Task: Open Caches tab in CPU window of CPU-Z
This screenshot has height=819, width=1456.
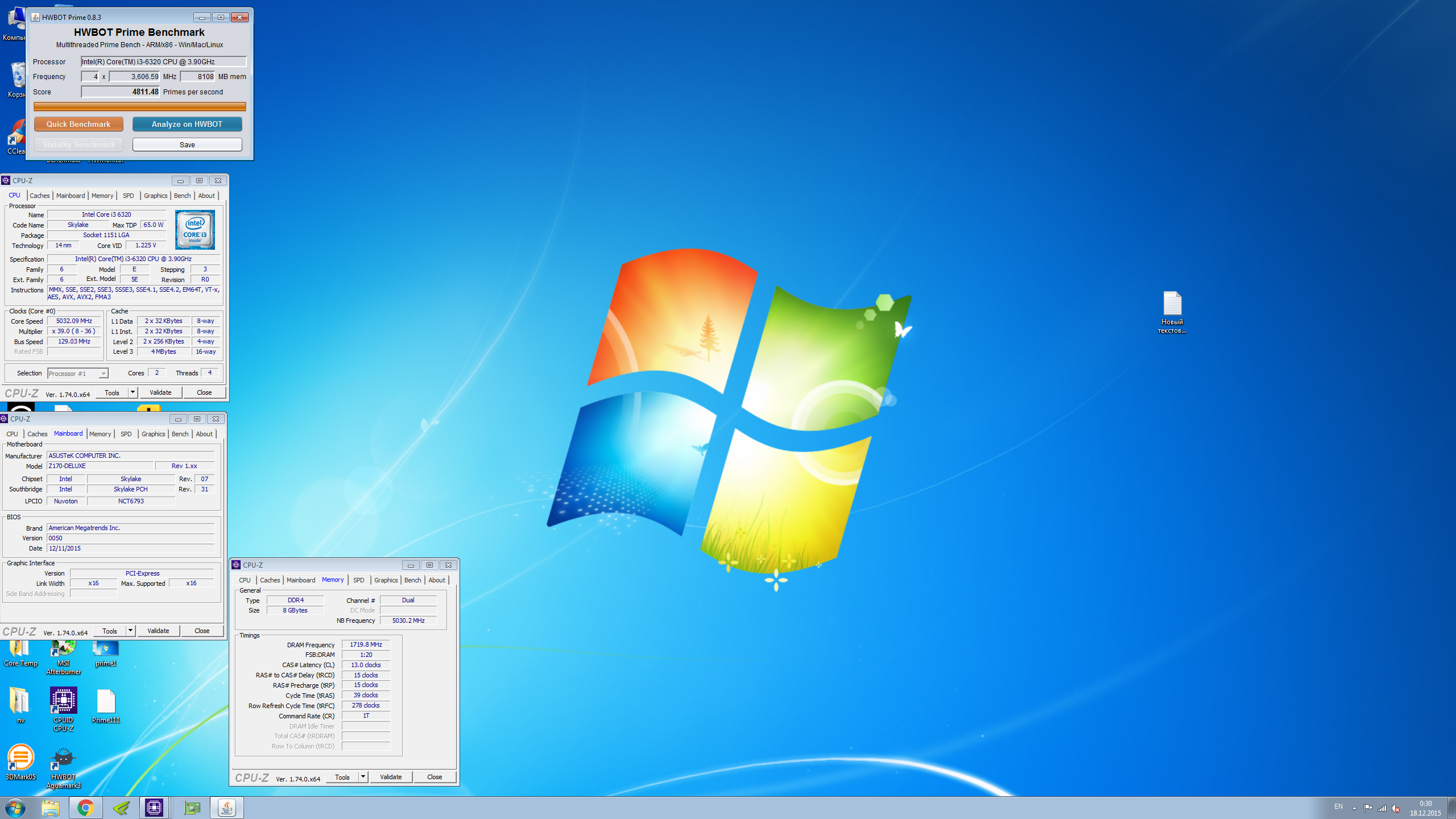Action: 39,196
